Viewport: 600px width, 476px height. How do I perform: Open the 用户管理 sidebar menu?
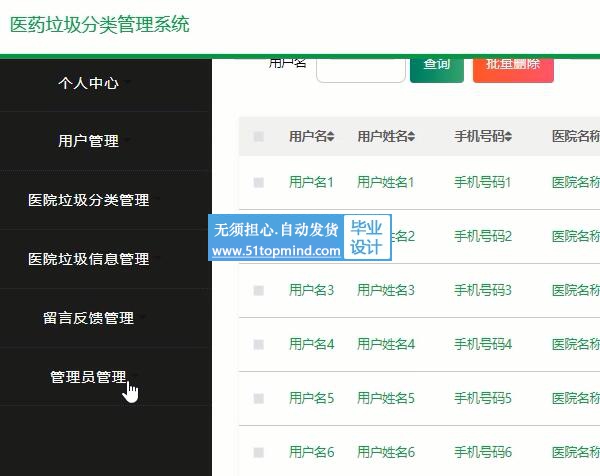click(x=88, y=141)
